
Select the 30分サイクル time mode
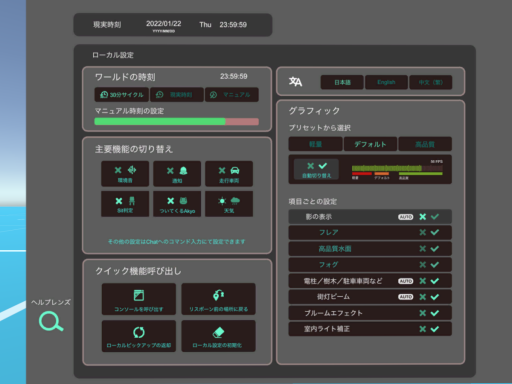tap(122, 95)
